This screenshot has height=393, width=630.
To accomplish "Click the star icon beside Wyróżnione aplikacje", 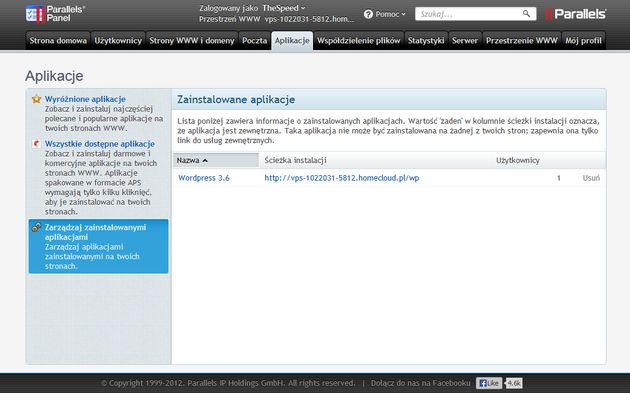I will (x=37, y=99).
